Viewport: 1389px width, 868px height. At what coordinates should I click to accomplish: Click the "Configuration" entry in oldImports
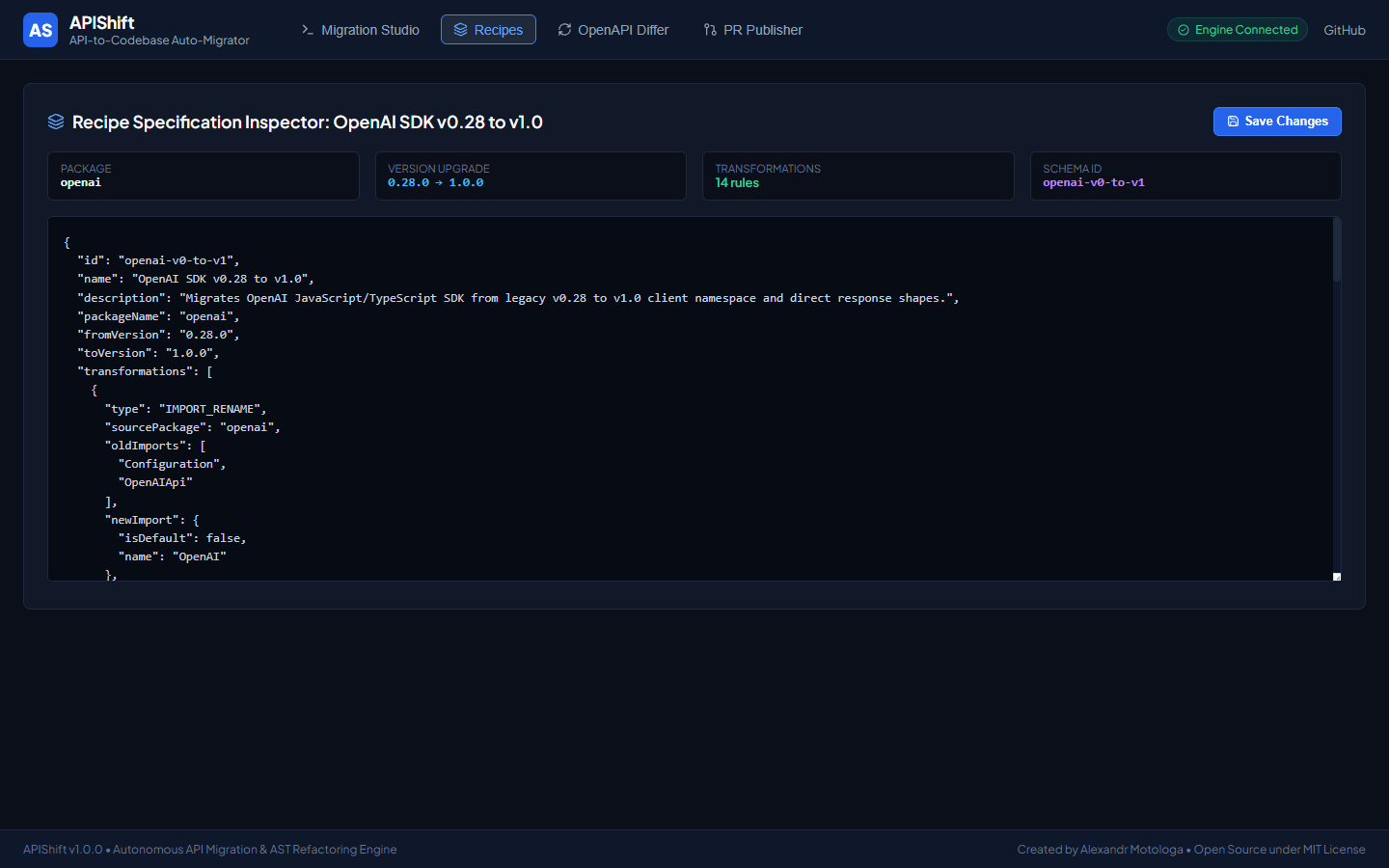pos(172,464)
